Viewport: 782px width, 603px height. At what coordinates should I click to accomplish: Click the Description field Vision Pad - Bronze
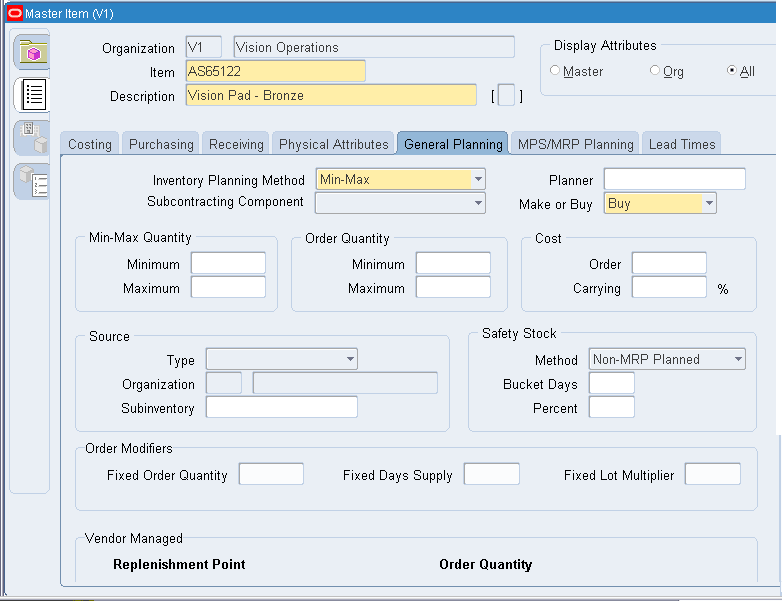(x=331, y=95)
